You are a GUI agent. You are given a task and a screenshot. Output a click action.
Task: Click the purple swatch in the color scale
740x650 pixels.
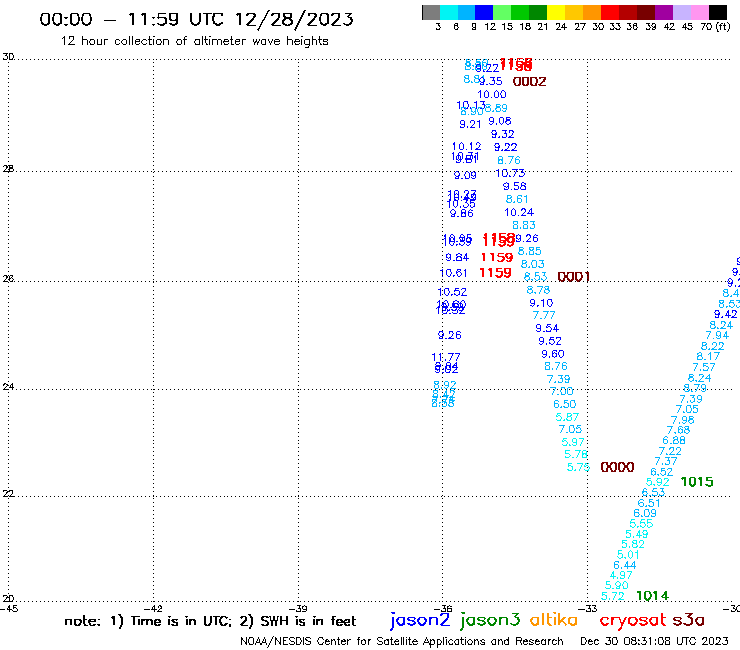[x=664, y=12]
